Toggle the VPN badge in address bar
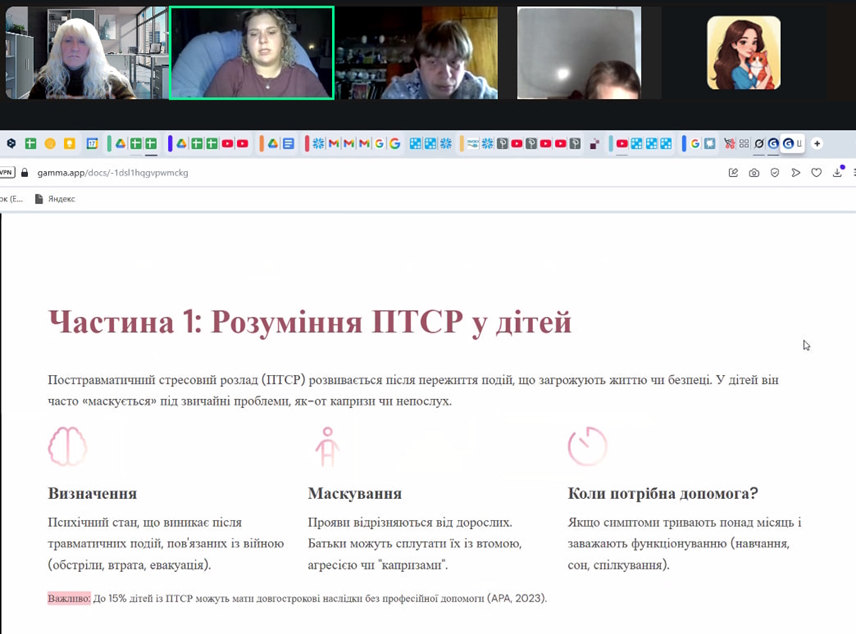The height and width of the screenshot is (634, 856). pos(6,172)
